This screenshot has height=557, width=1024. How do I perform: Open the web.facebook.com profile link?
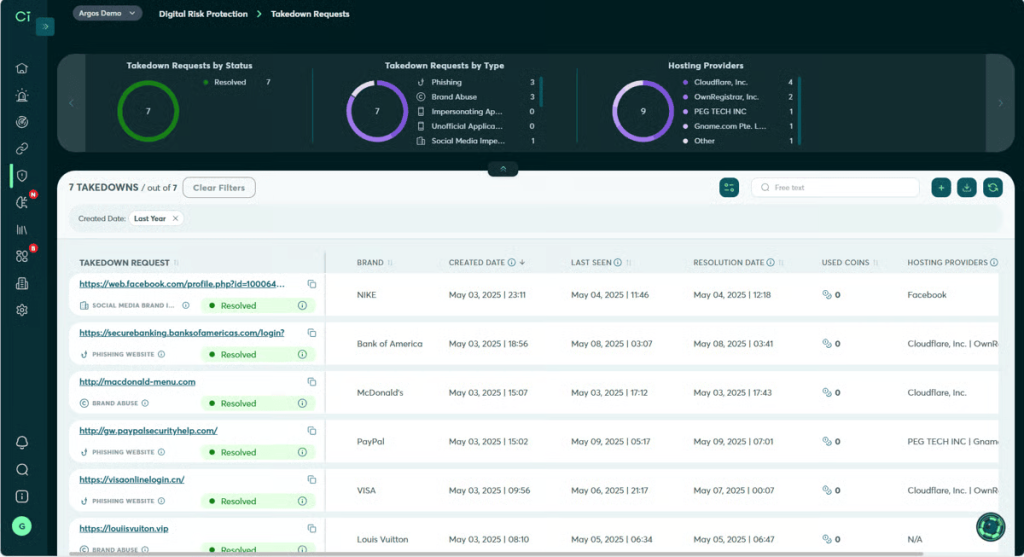(182, 284)
